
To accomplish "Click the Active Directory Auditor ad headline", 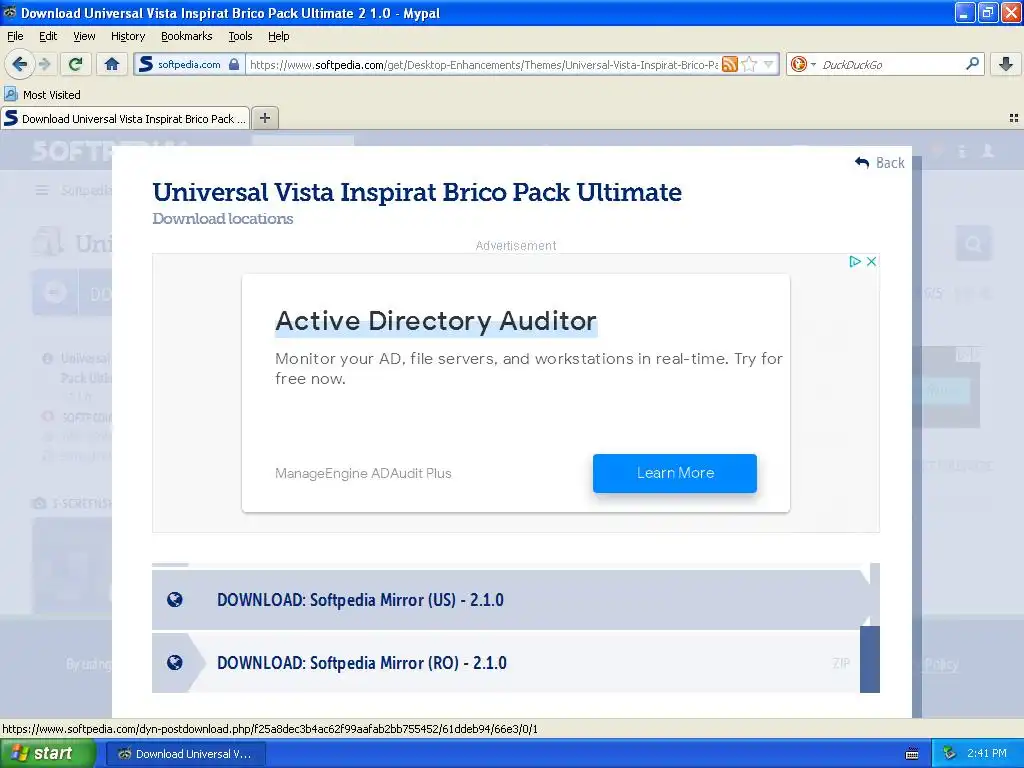I will click(x=436, y=321).
